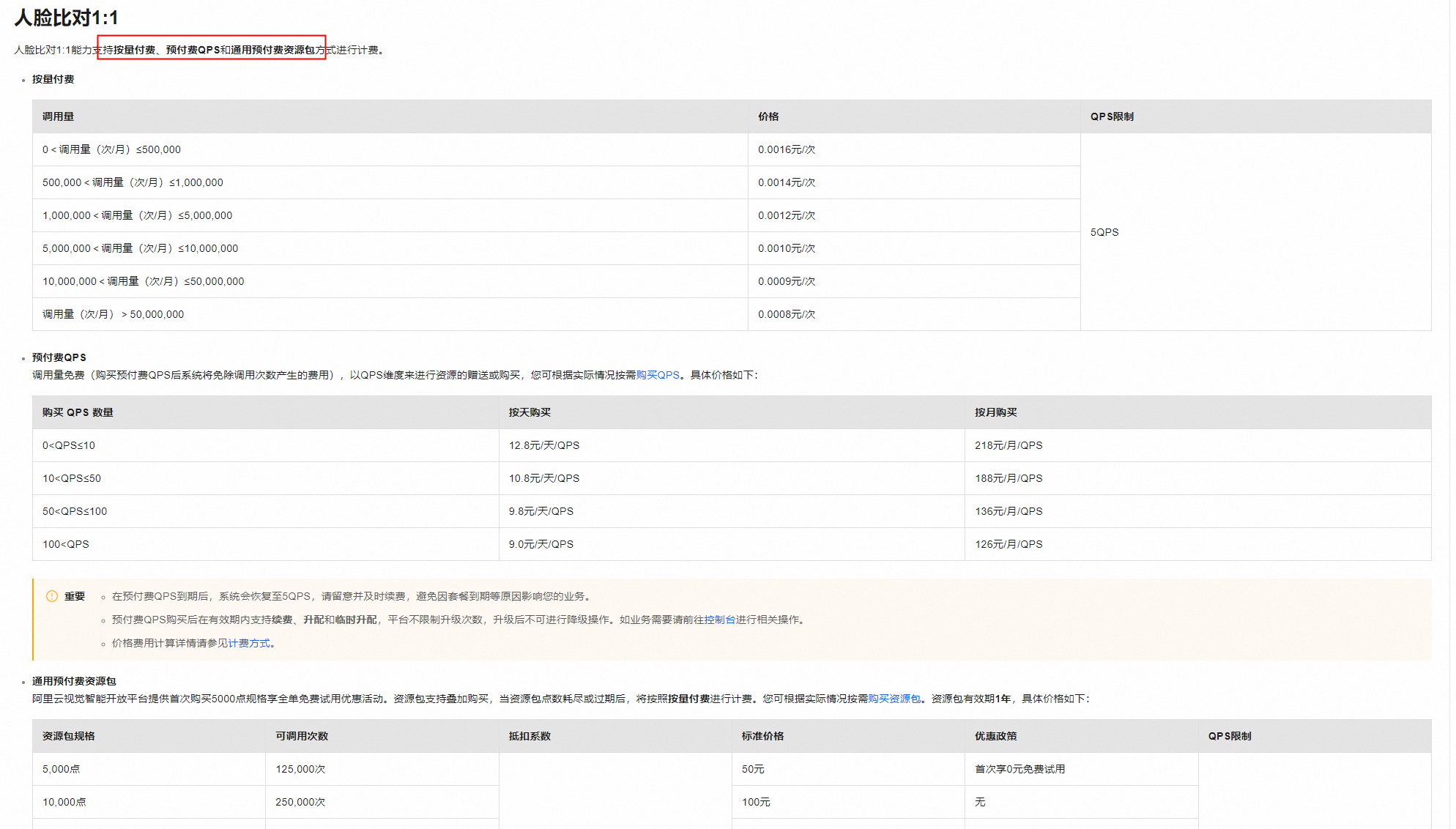The image size is (1456, 829).
Task: Click the 100元 standard price cell
Action: pos(848,802)
